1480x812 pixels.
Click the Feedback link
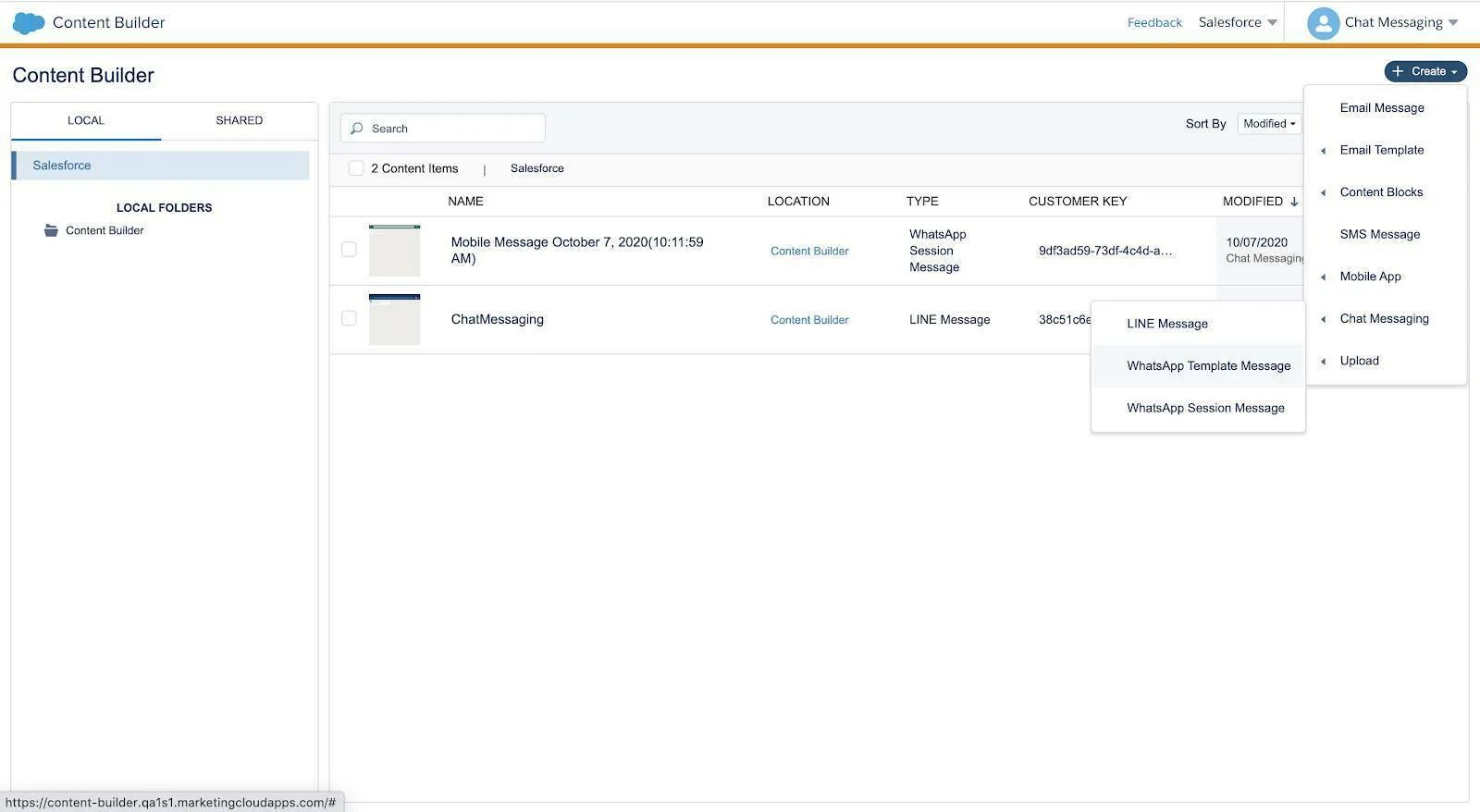click(1154, 22)
